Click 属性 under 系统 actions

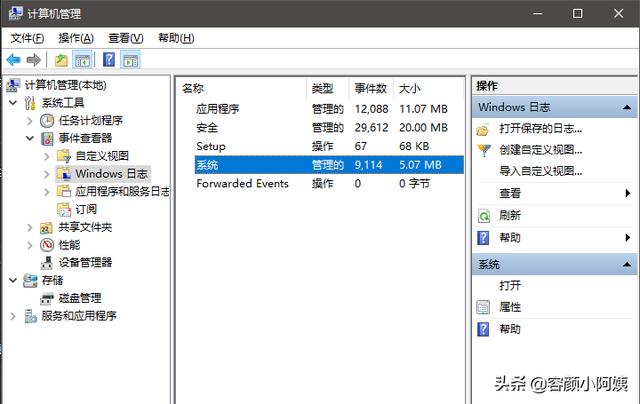point(510,307)
